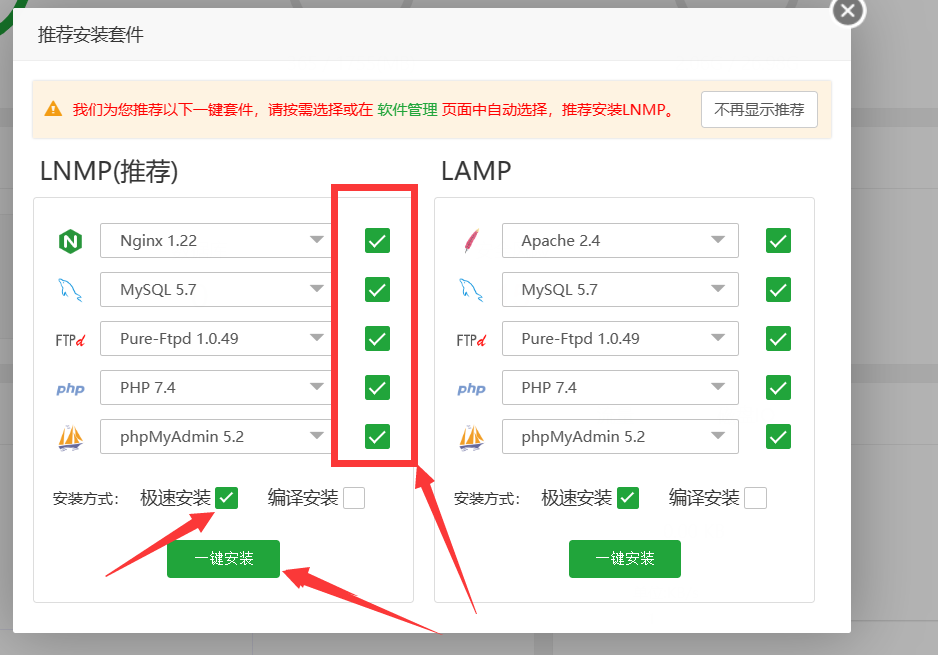Uncheck phpMyAdmin 5.2 in LAMP
The height and width of the screenshot is (655, 938).
pyautogui.click(x=778, y=437)
